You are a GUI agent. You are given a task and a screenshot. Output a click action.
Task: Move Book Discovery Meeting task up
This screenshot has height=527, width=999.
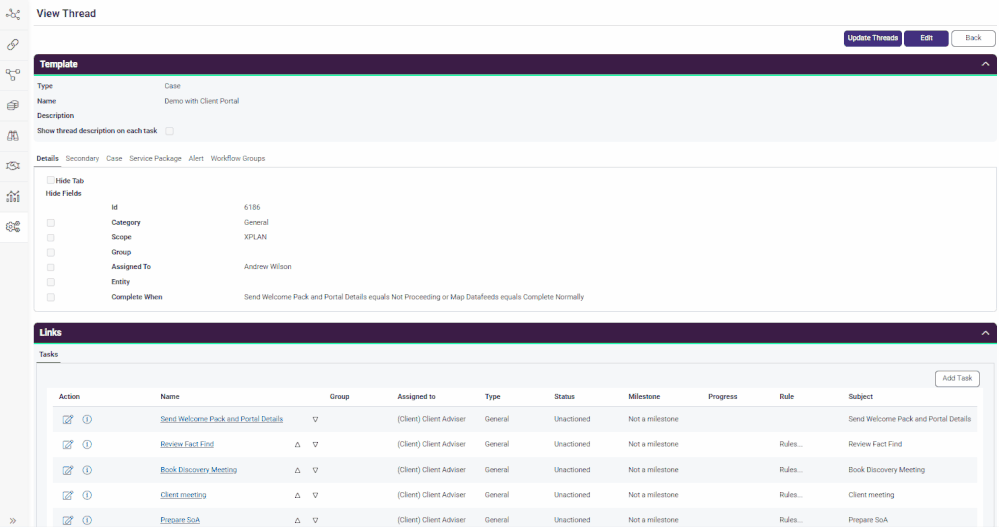click(x=297, y=470)
